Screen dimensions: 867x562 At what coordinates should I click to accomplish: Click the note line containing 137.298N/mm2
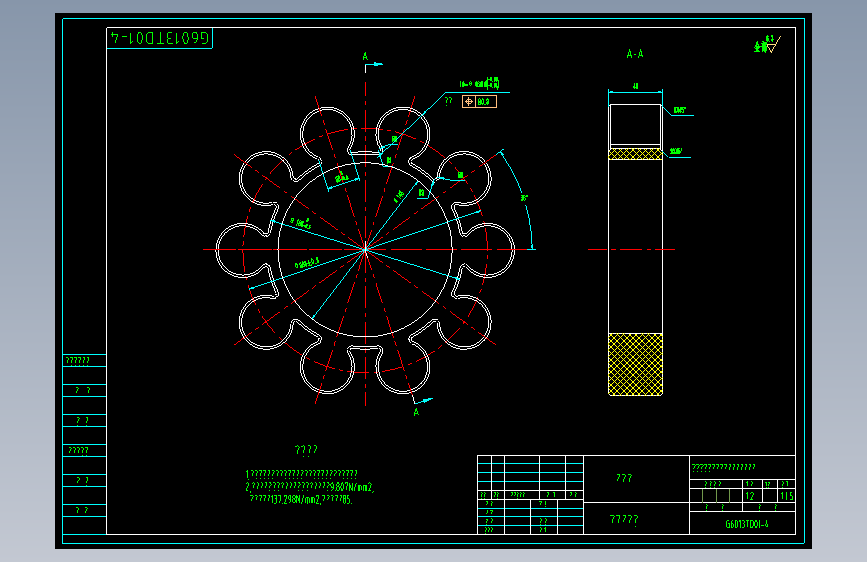click(301, 499)
